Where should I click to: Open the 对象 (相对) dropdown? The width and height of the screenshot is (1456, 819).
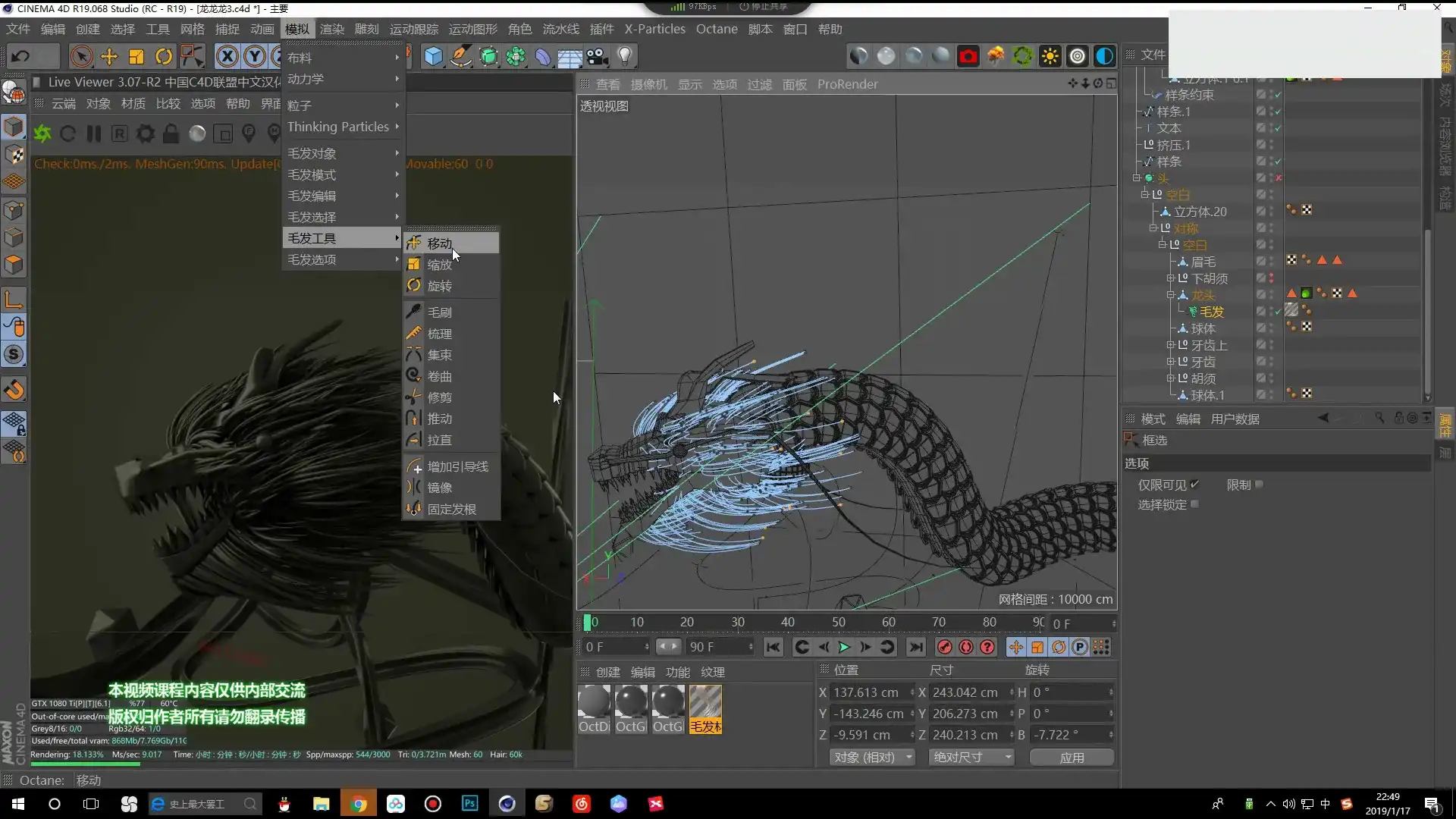(x=874, y=757)
